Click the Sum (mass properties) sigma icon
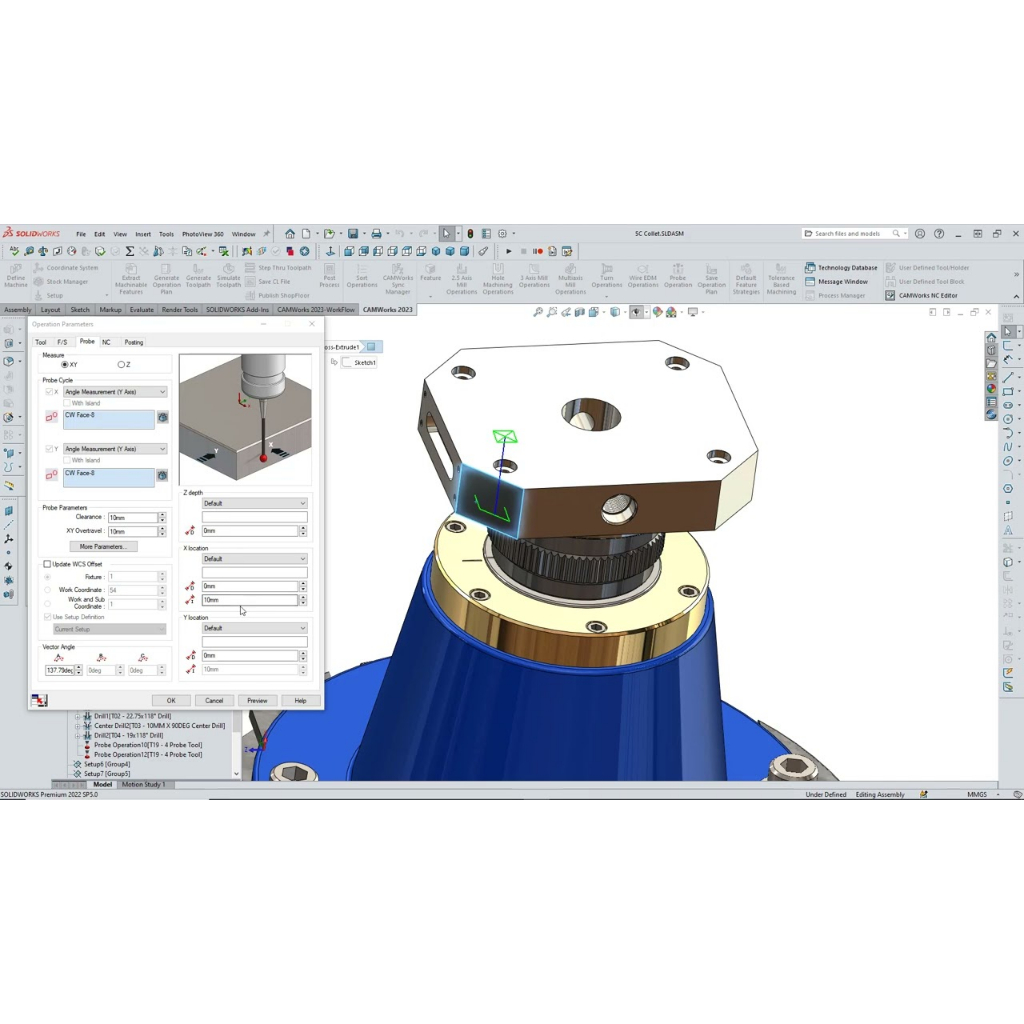This screenshot has width=1024, height=1024. tap(129, 251)
